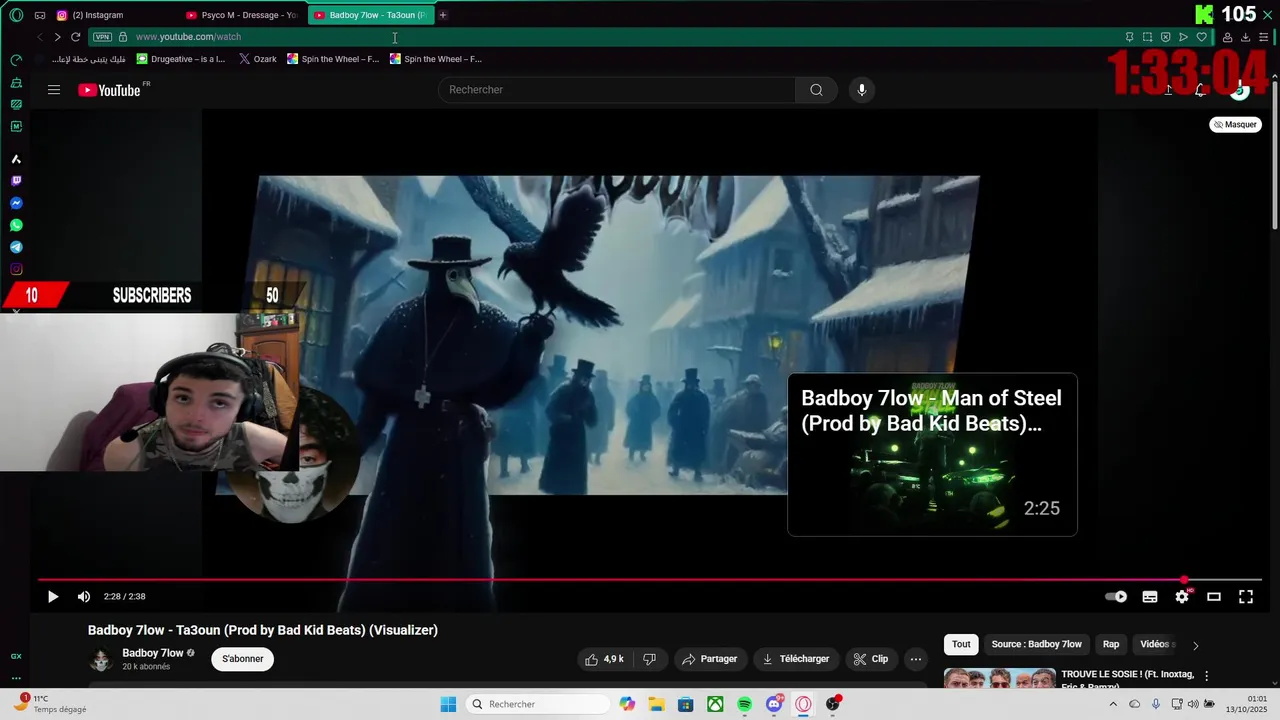Click the site security lock icon
The image size is (1280, 720).
123,37
